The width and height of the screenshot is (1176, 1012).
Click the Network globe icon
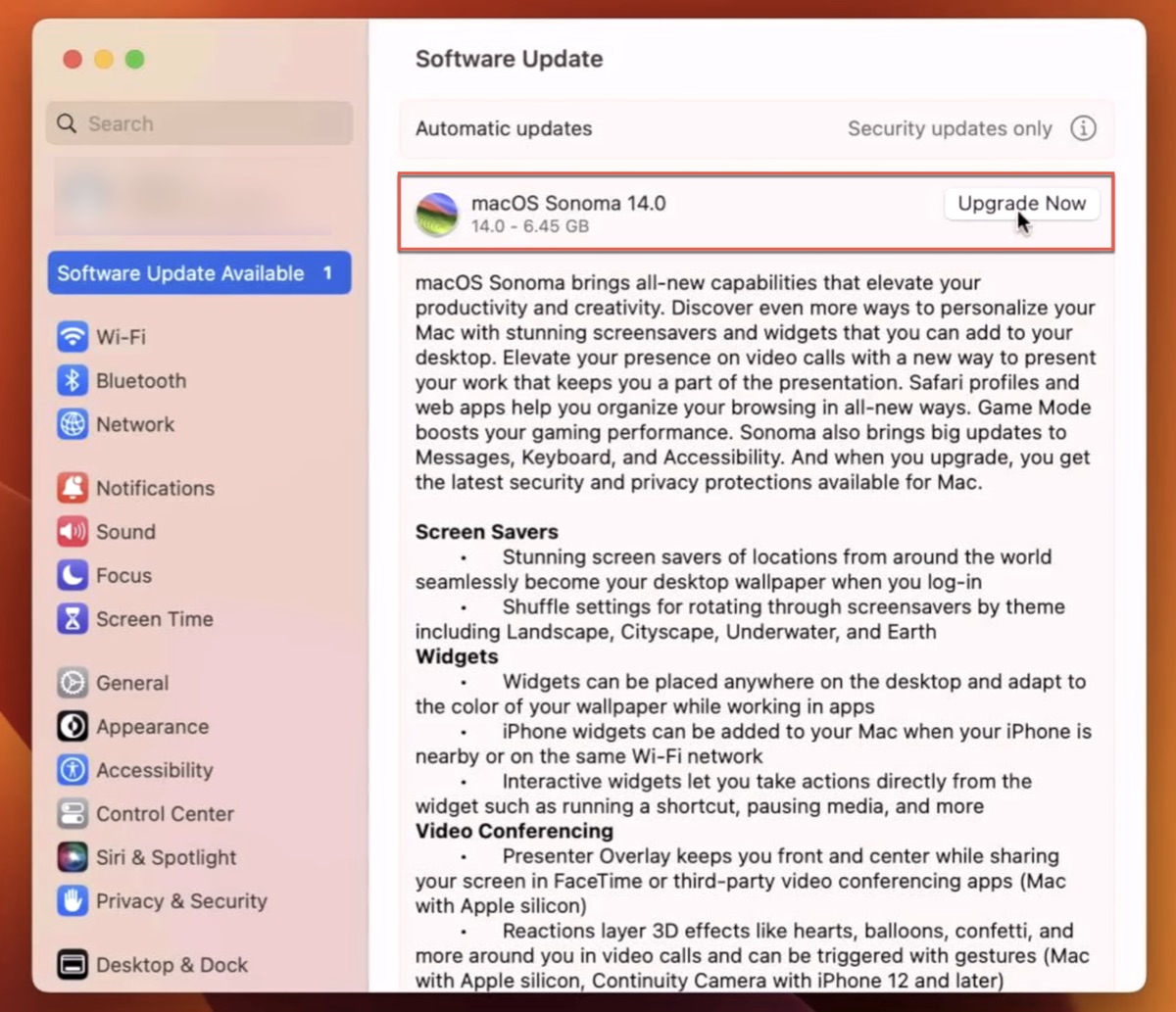click(x=73, y=424)
